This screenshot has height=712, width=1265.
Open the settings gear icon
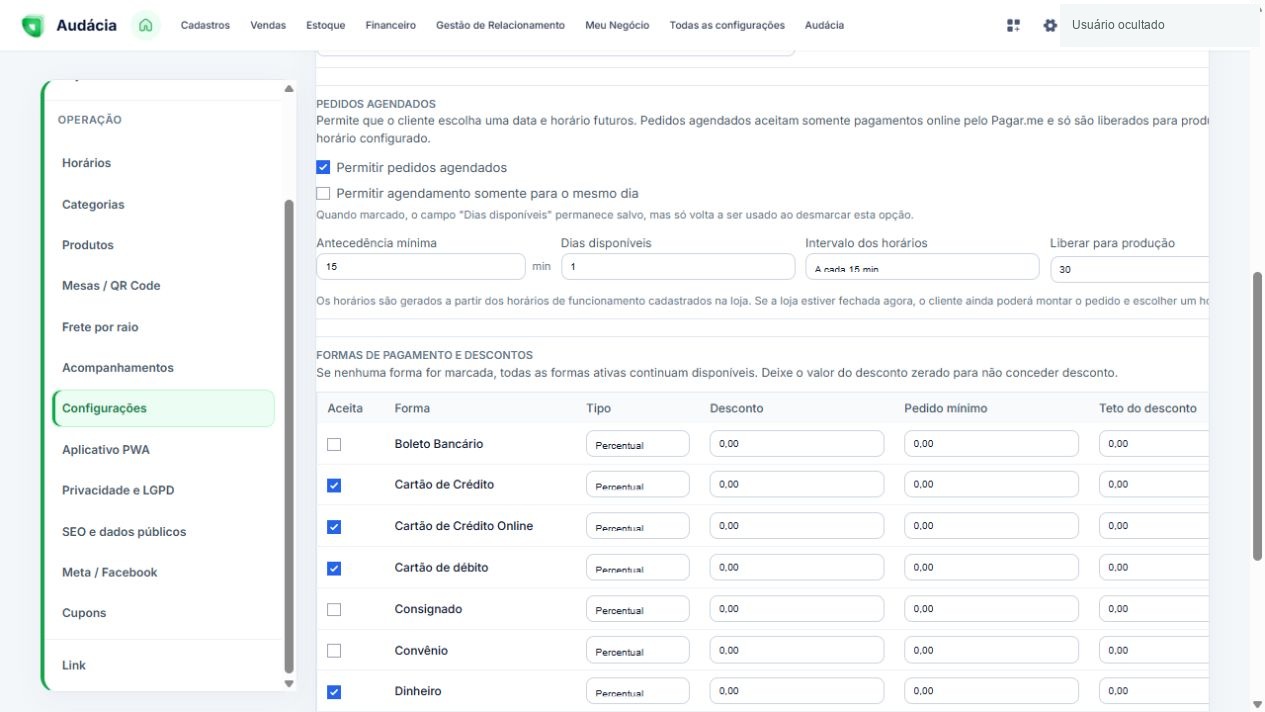pos(1050,25)
